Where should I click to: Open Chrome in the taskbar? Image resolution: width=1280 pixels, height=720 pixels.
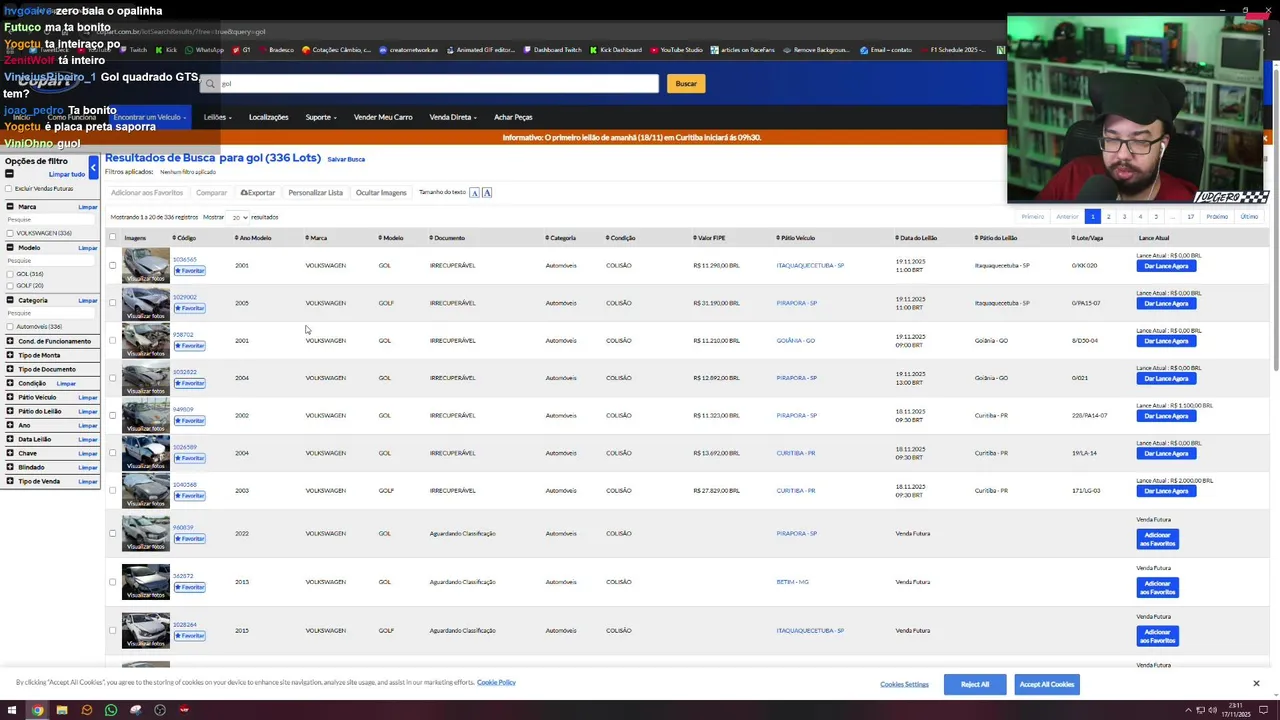pos(37,710)
